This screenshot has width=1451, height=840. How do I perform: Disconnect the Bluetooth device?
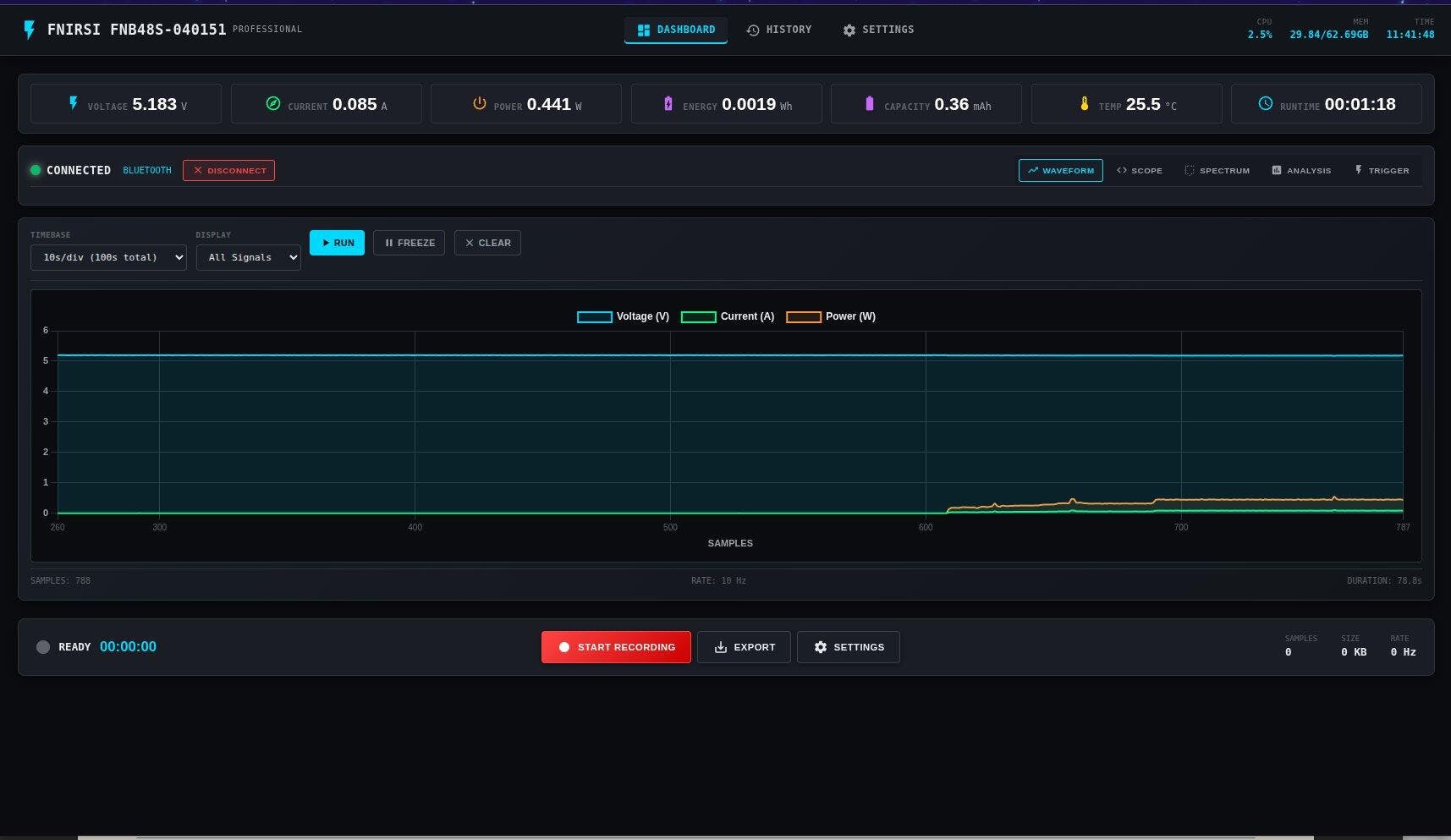tap(228, 171)
